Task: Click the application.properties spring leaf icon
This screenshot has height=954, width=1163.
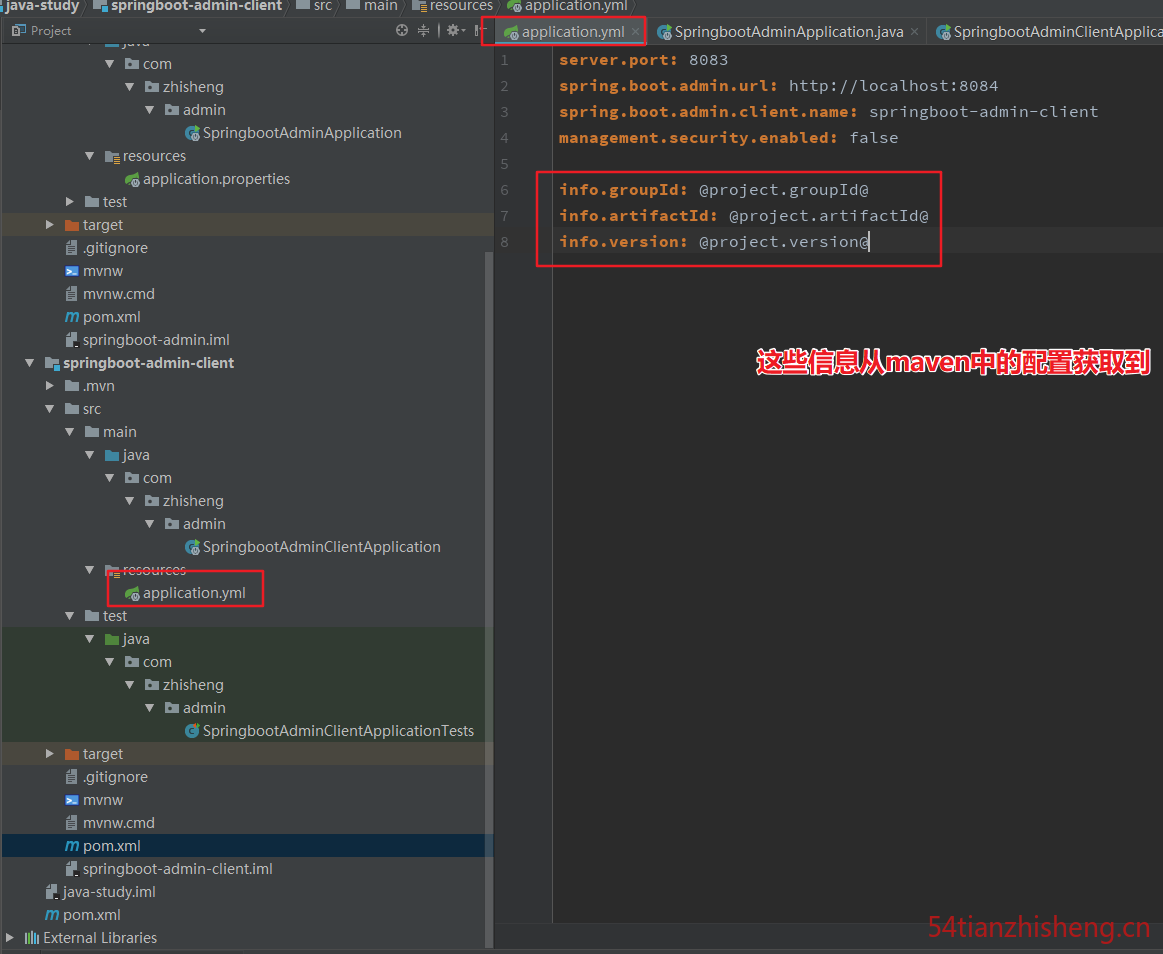Action: tap(133, 180)
